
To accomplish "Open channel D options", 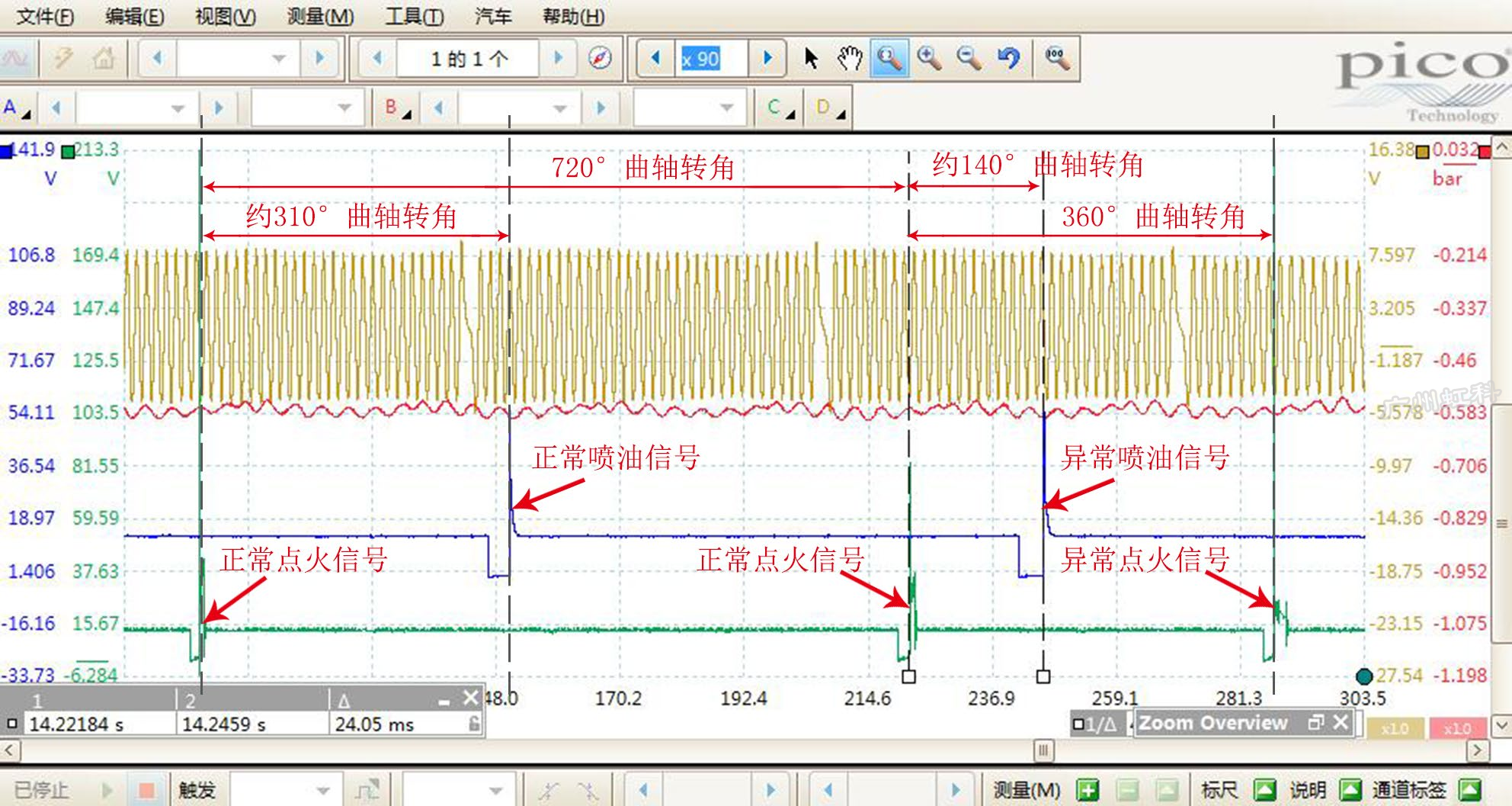I will coord(830,108).
